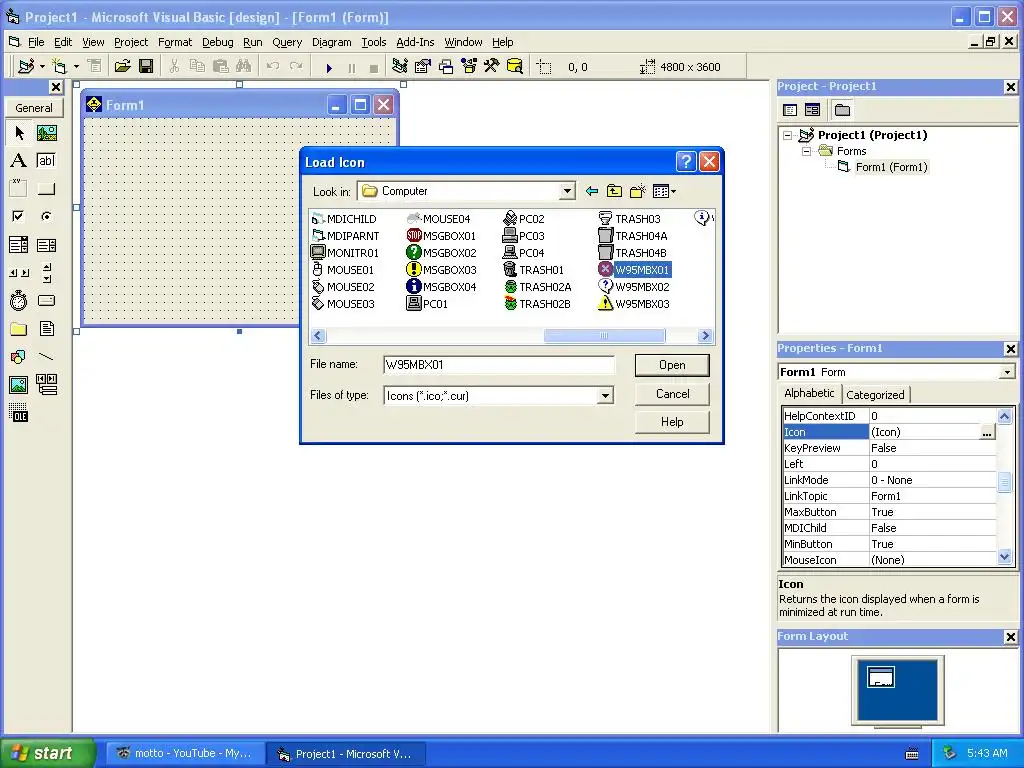Screen dimensions: 1024x768
Task: Select the Label tool in toolbox
Action: pos(19,161)
